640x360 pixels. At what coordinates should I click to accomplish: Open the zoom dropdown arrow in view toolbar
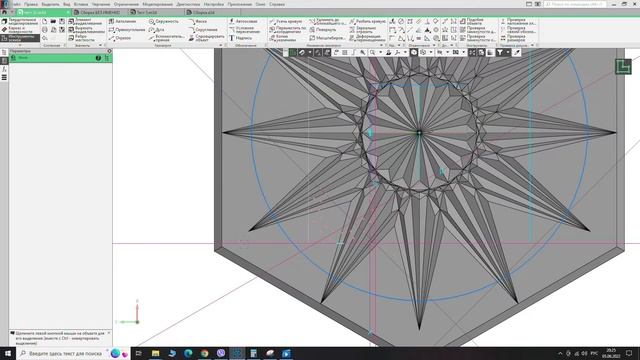[380, 53]
